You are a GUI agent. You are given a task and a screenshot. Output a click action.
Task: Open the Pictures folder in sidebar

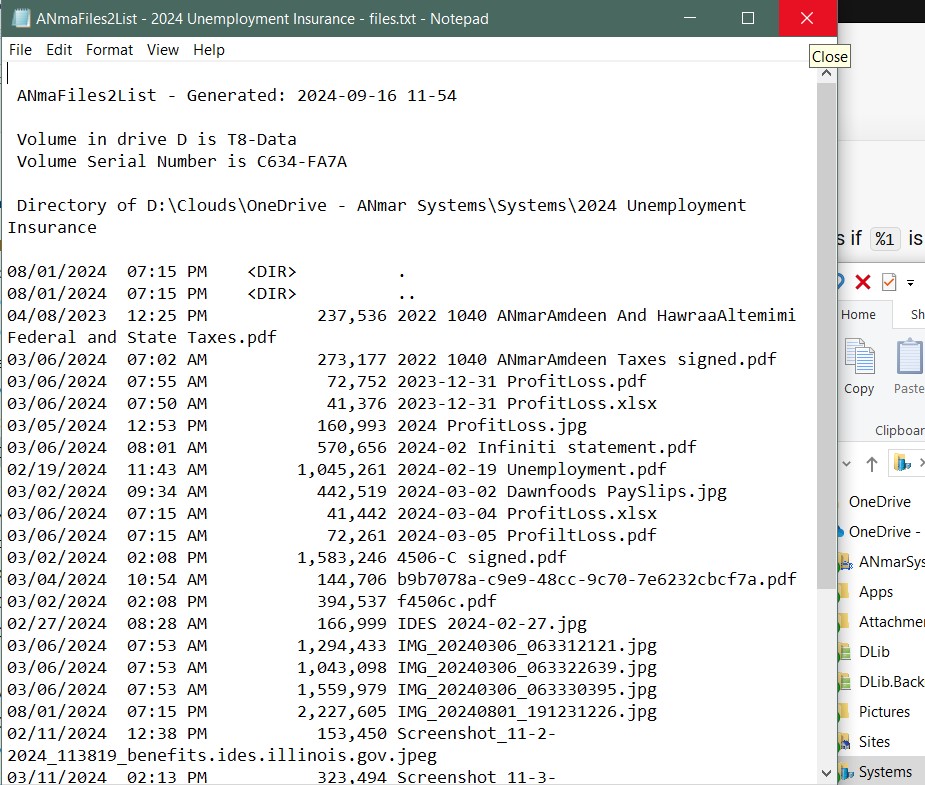pos(883,712)
